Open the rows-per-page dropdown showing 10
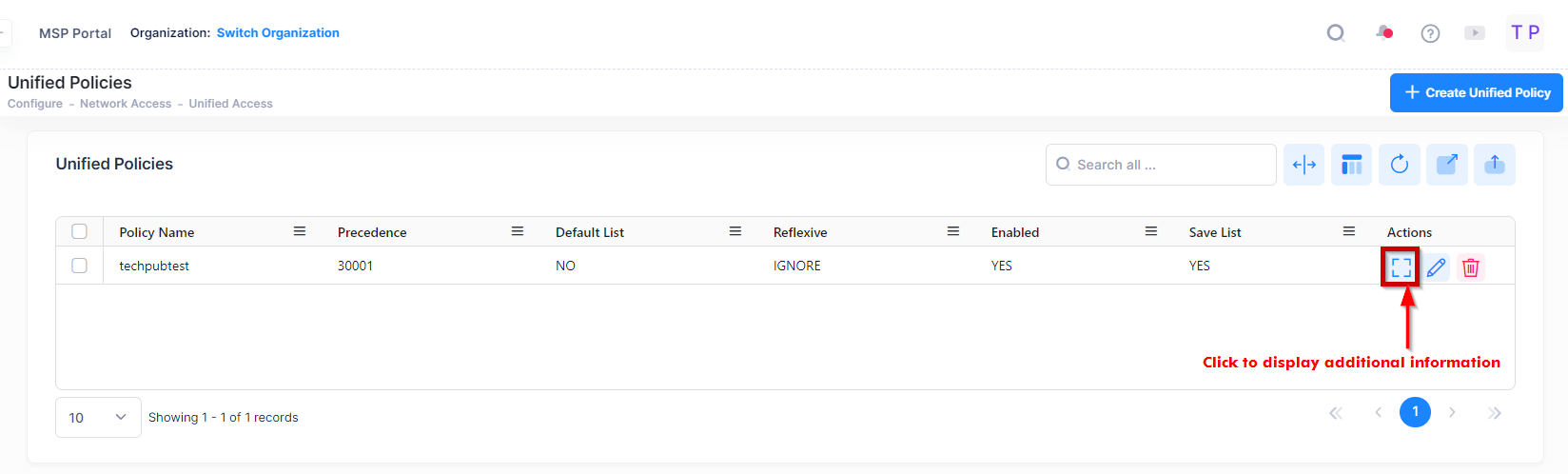The height and width of the screenshot is (474, 1568). 98,417
